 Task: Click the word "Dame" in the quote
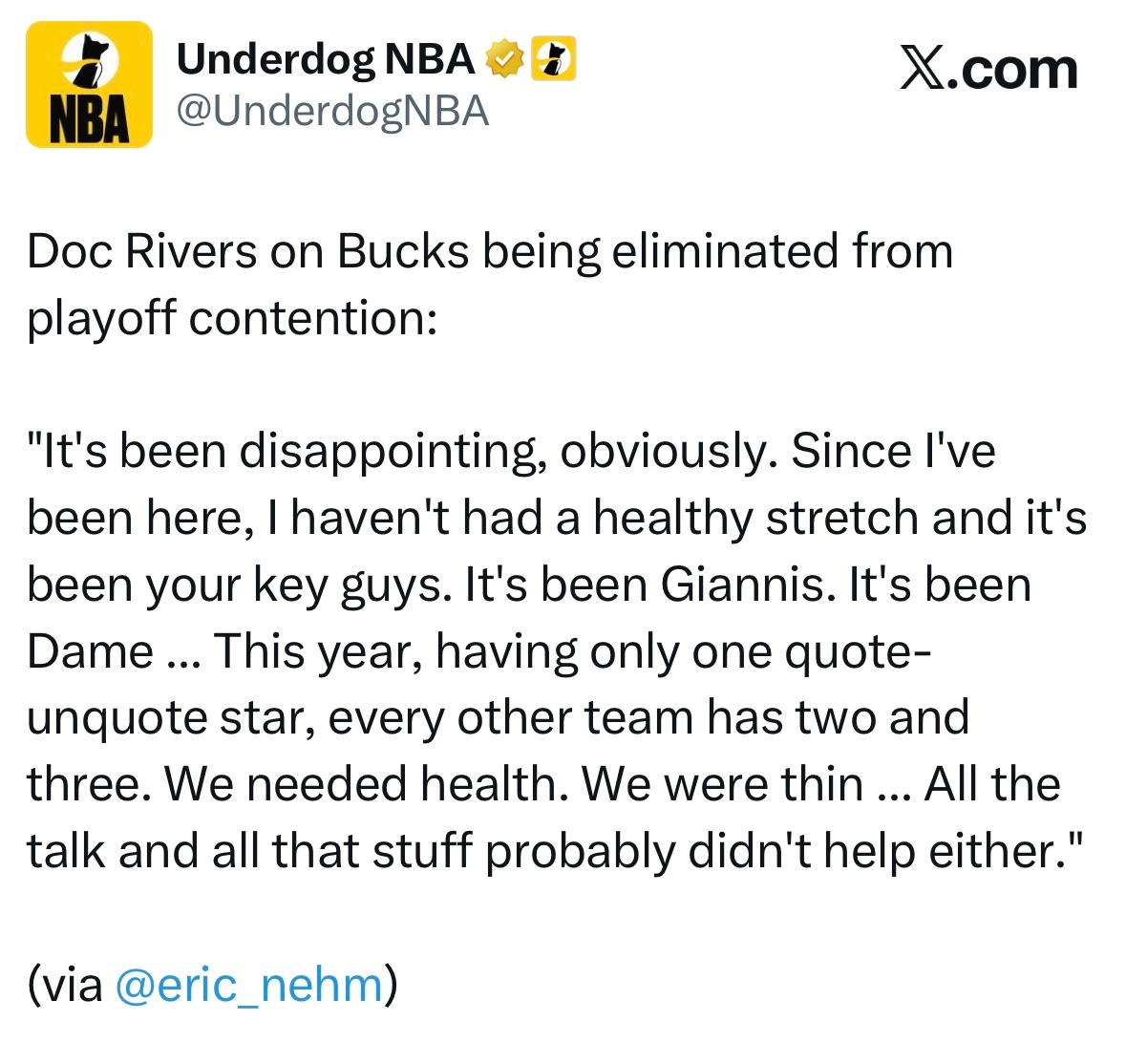click(91, 651)
